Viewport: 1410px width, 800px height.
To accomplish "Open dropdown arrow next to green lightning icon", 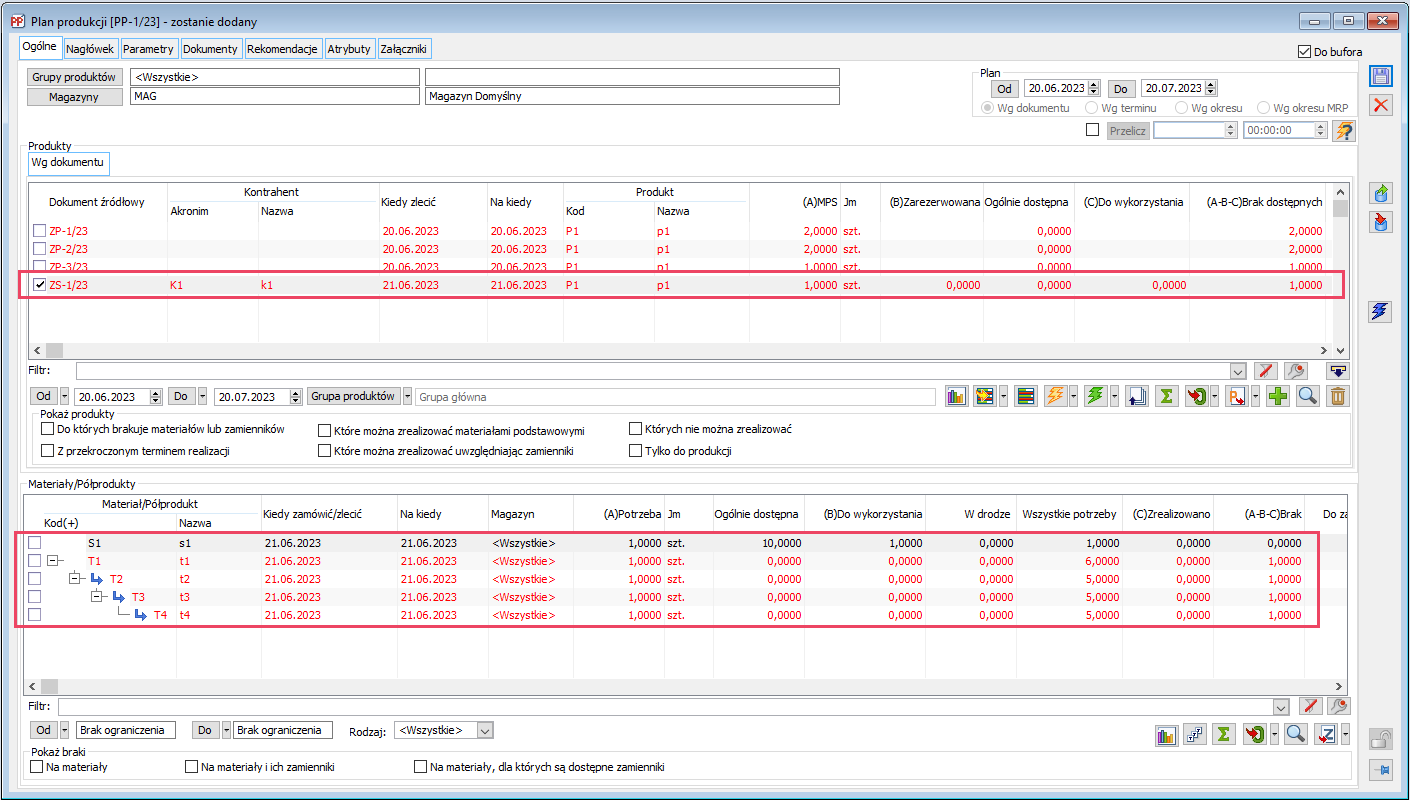I will tap(1112, 396).
